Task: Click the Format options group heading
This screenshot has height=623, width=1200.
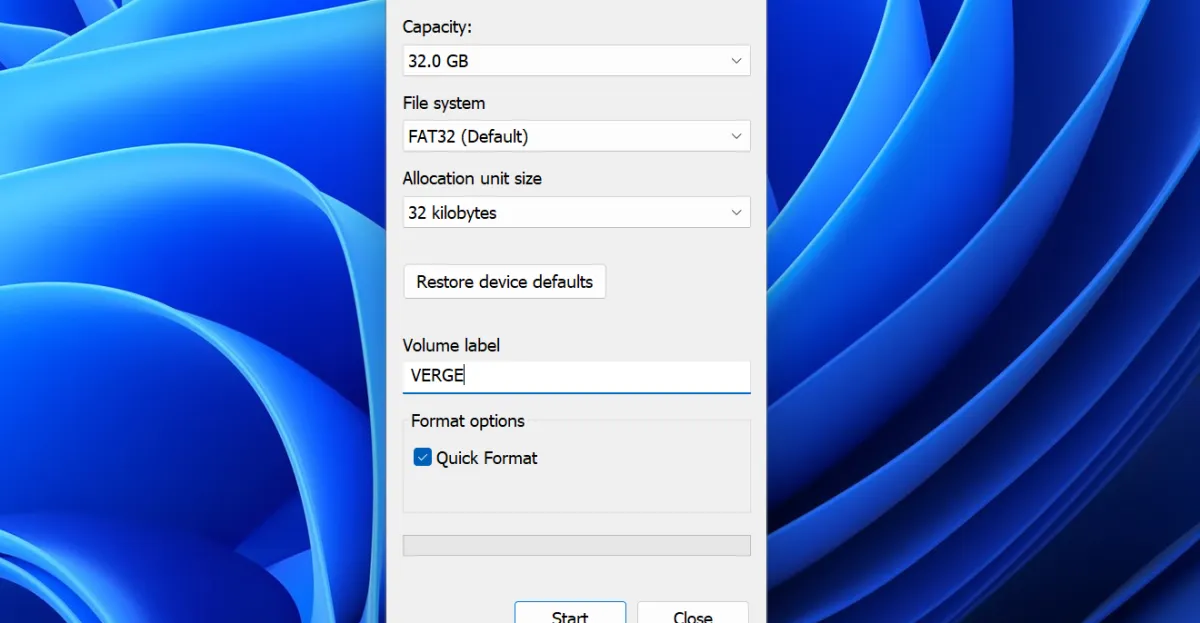Action: [468, 421]
